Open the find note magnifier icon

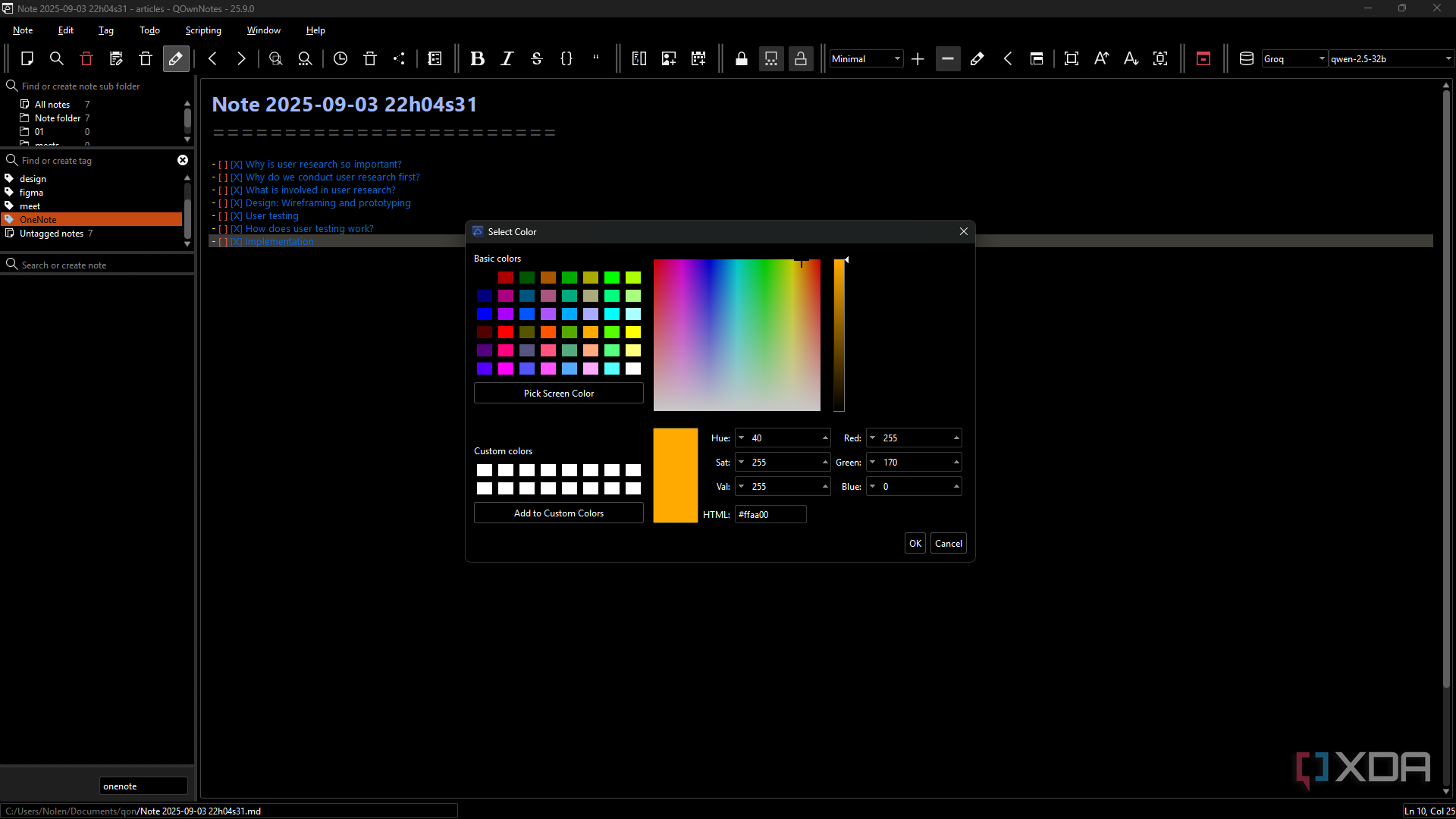(56, 58)
